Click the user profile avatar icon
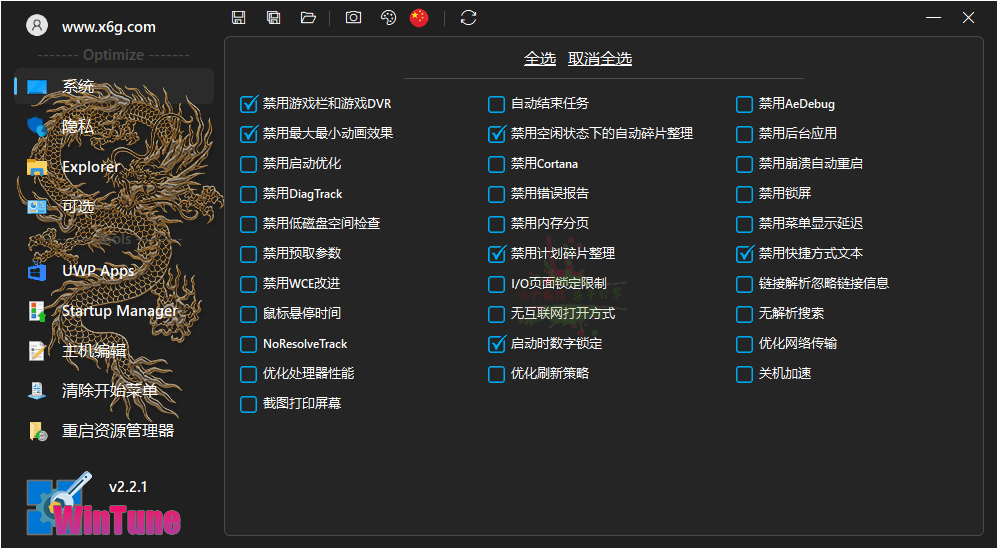The width and height of the screenshot is (998, 549). tap(37, 26)
